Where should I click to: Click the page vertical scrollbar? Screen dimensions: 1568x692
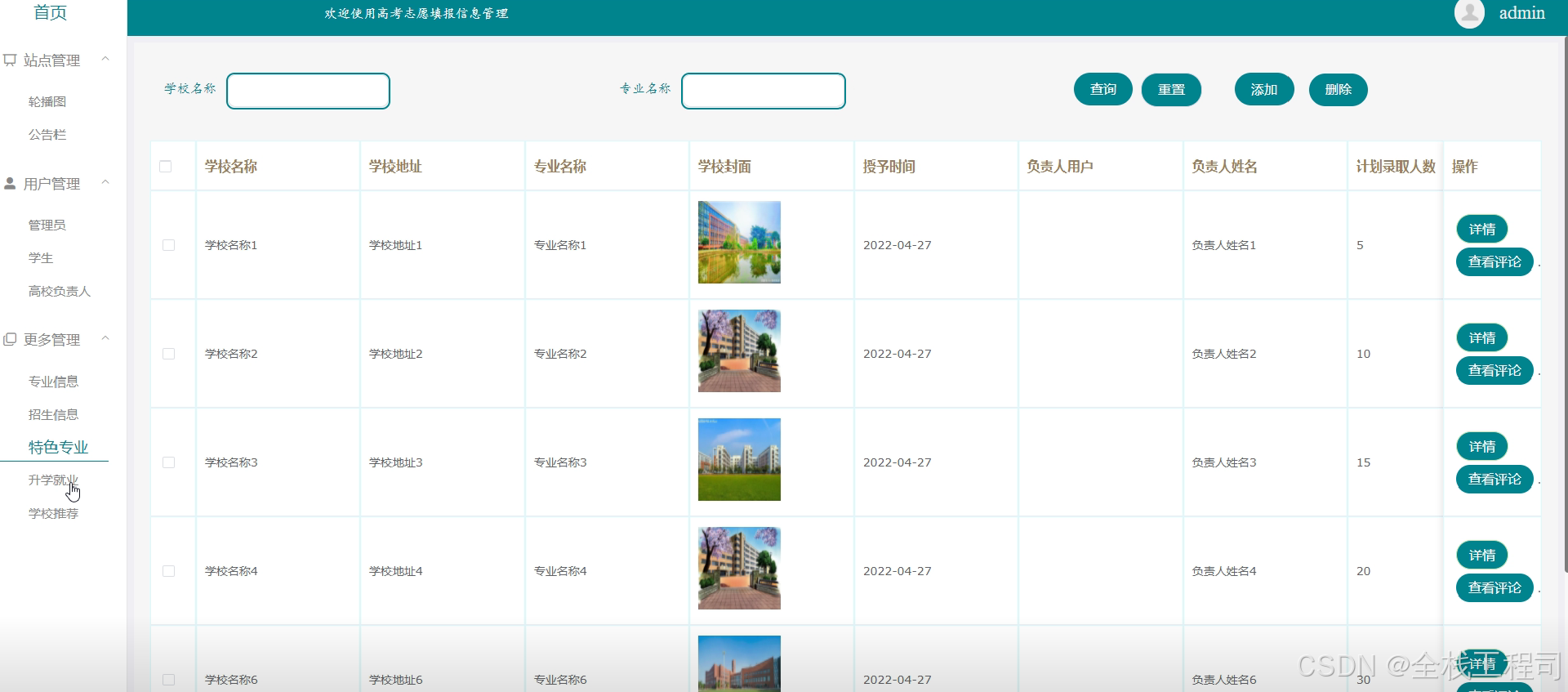tap(1565, 302)
